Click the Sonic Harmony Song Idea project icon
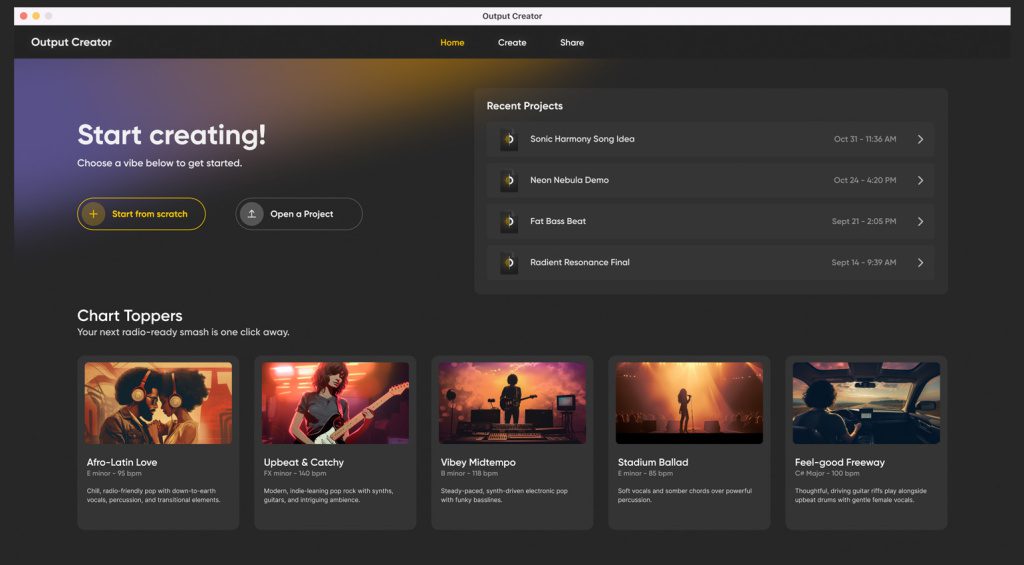 click(x=509, y=139)
